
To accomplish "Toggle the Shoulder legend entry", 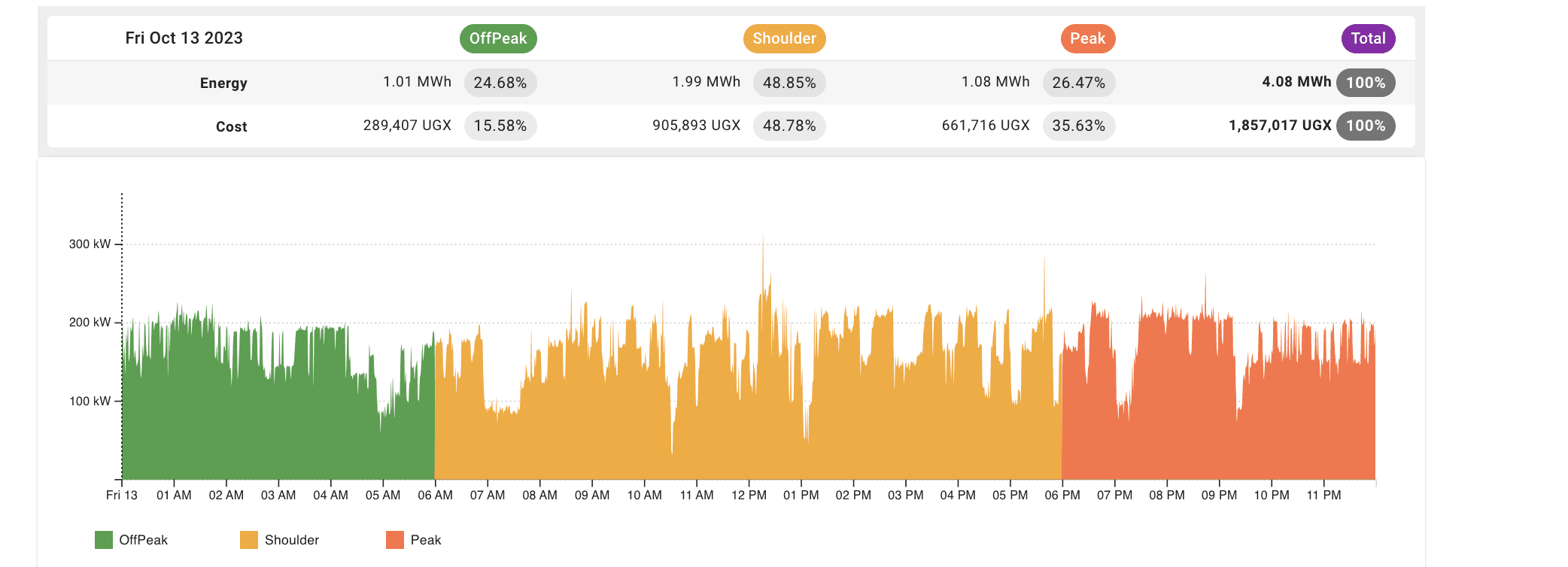I will point(280,540).
